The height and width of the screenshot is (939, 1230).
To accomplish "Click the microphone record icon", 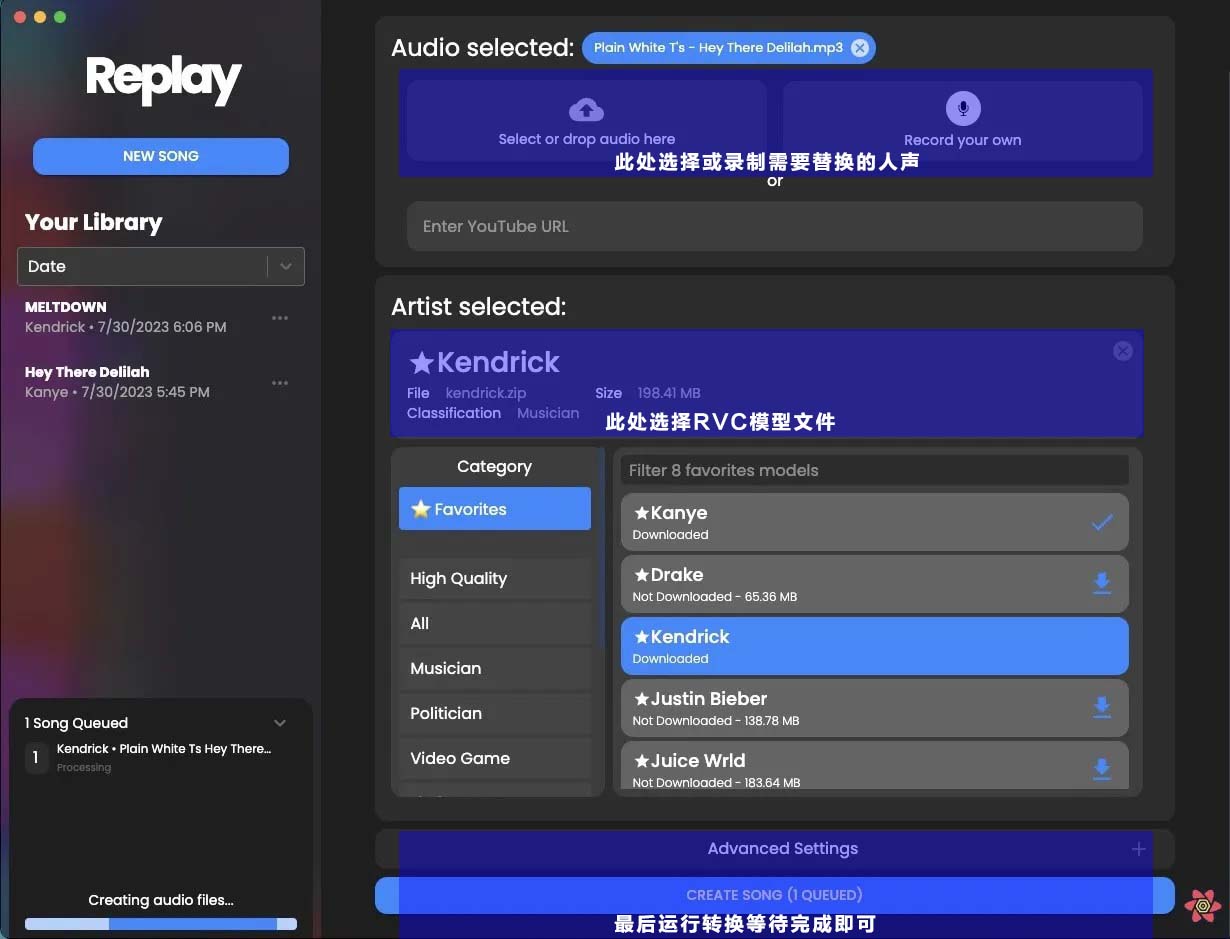I will tap(963, 108).
